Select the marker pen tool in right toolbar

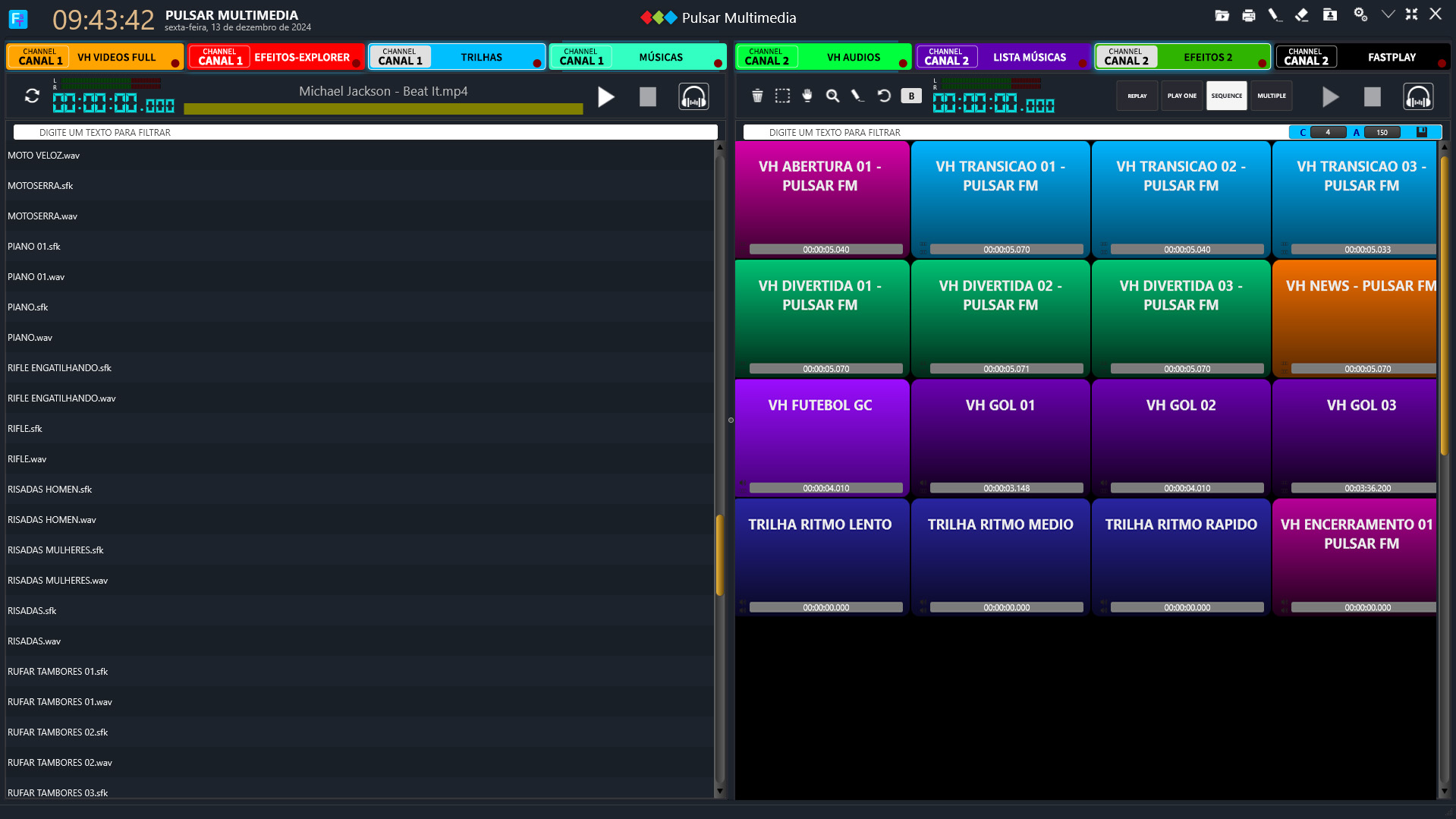coord(857,96)
